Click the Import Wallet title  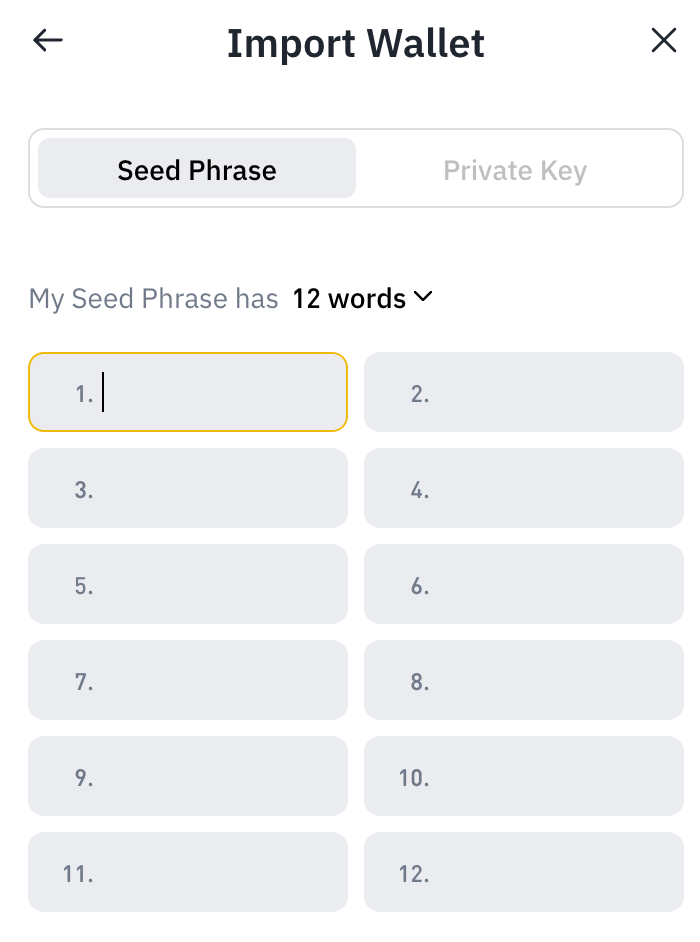coord(356,43)
